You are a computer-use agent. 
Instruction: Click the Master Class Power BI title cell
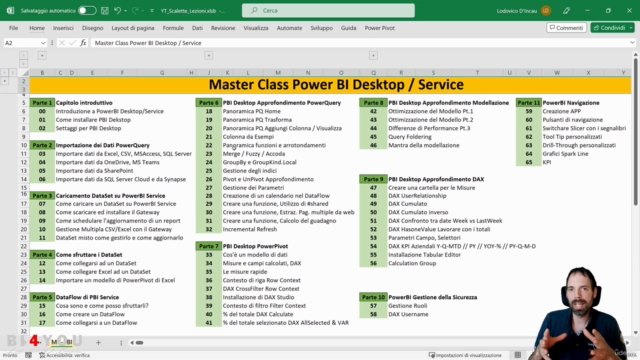(331, 85)
